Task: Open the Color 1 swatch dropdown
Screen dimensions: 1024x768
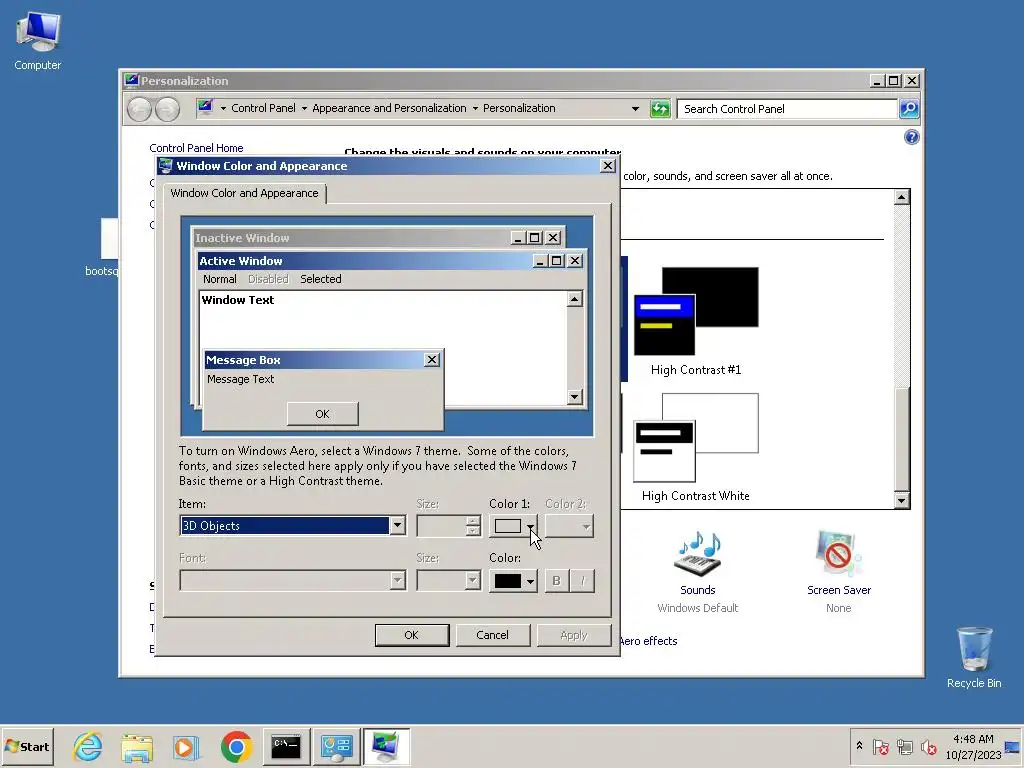Action: pos(513,526)
